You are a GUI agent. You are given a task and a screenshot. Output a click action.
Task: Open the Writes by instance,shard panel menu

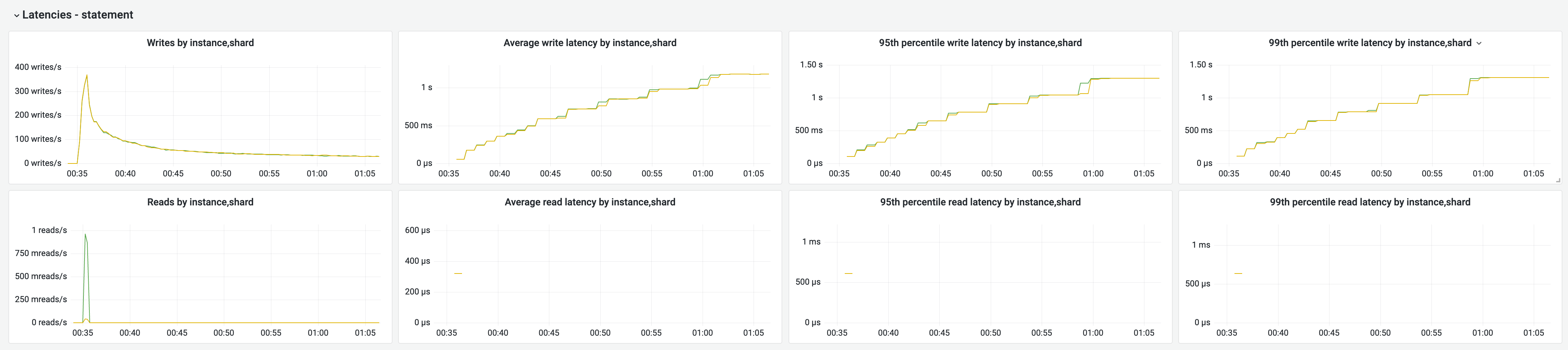coord(200,43)
